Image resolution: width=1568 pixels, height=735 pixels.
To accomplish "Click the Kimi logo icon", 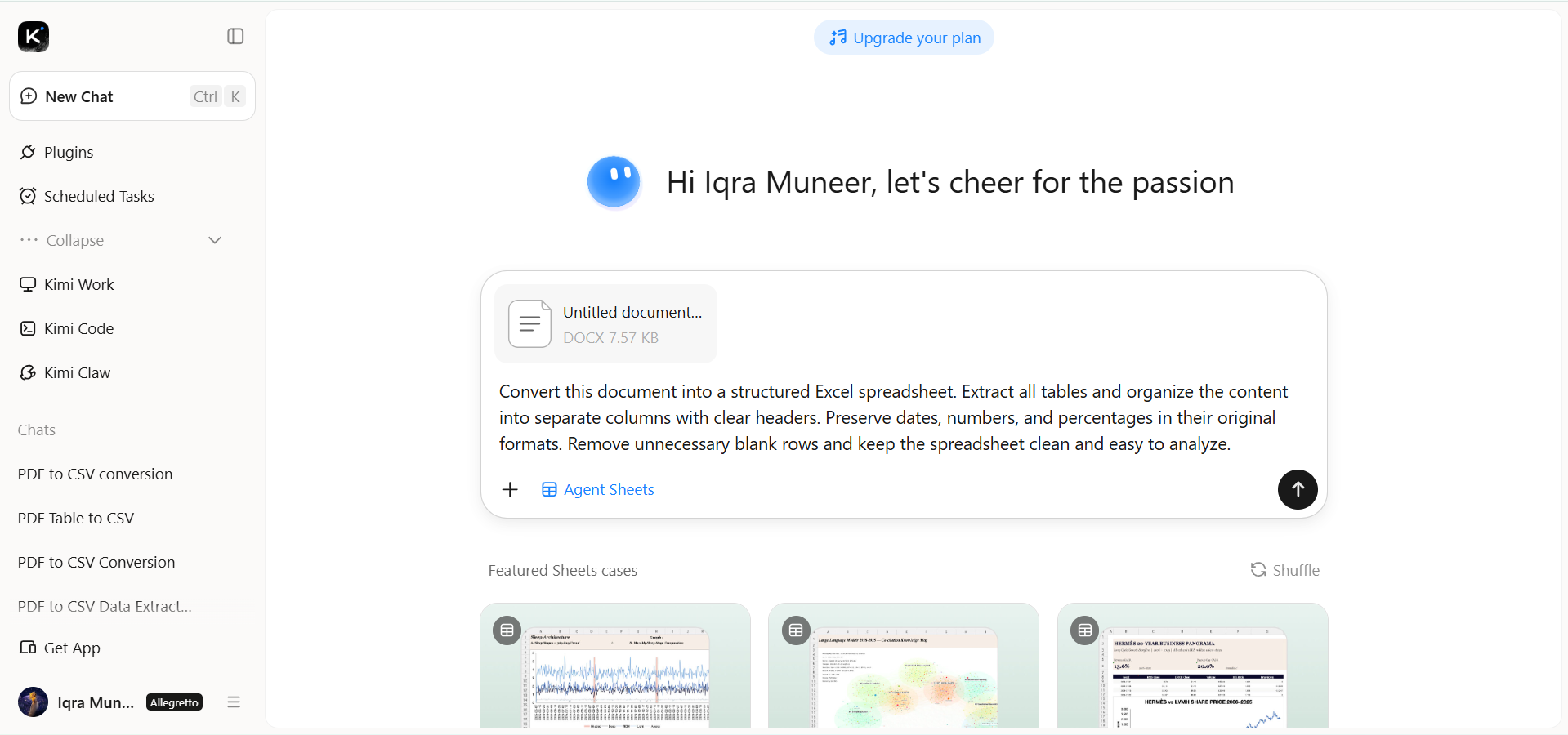I will click(34, 37).
